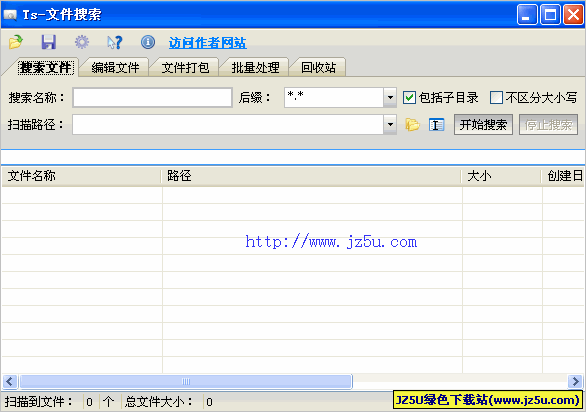Click the 创建日 column header
Viewport: 586px width, 412px height.
point(563,176)
